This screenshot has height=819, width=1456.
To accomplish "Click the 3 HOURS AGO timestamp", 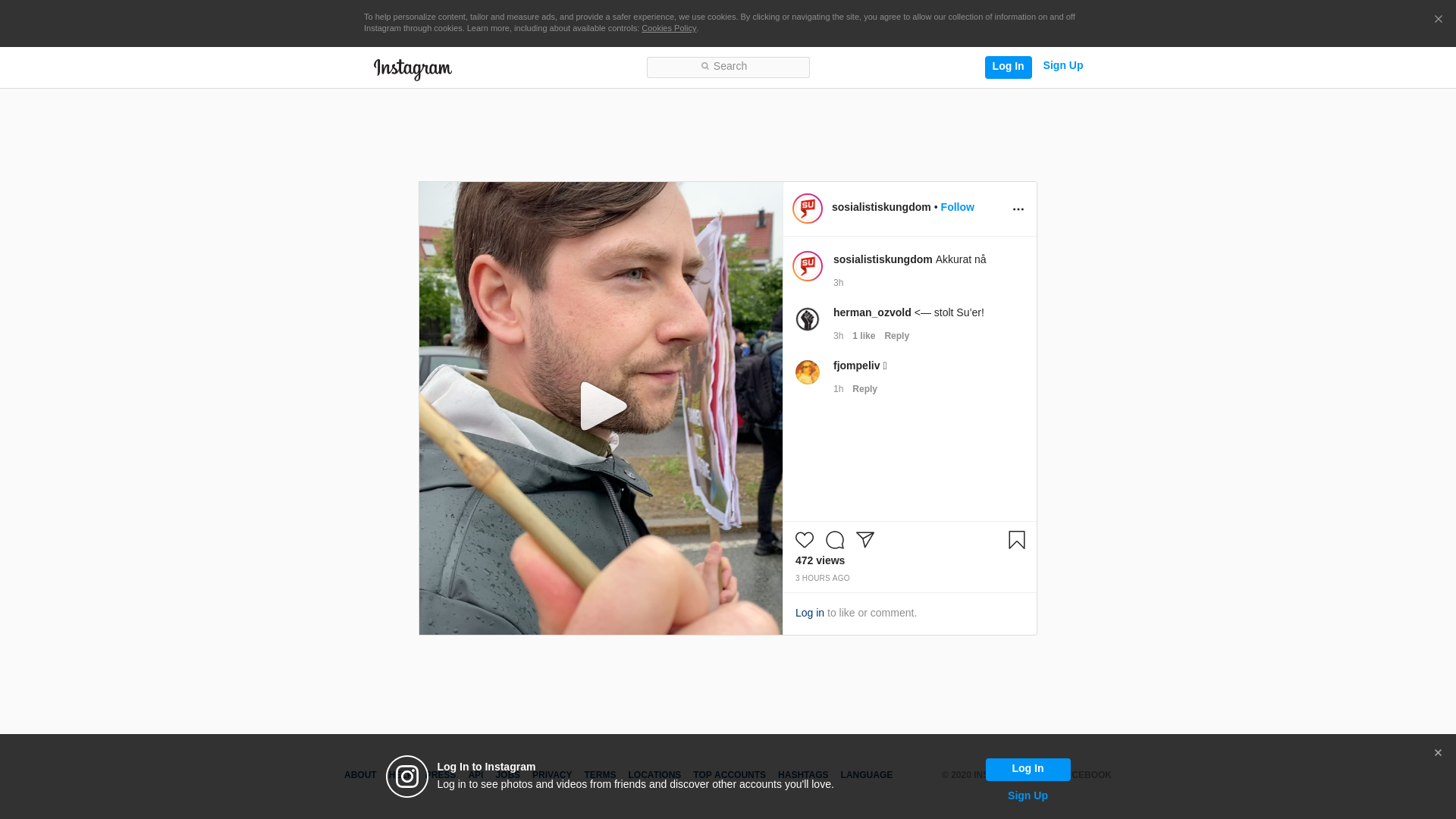I will click(x=823, y=579).
